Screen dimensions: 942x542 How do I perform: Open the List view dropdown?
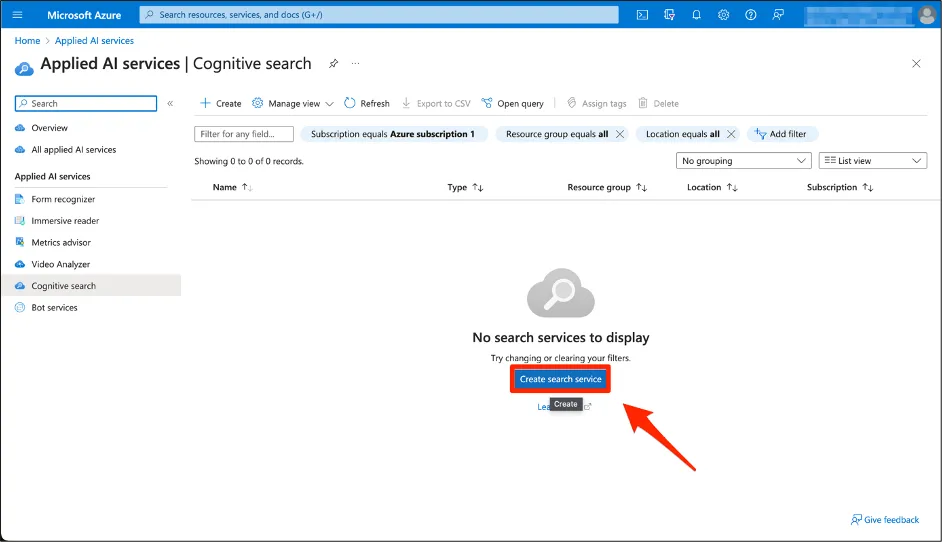click(x=873, y=160)
